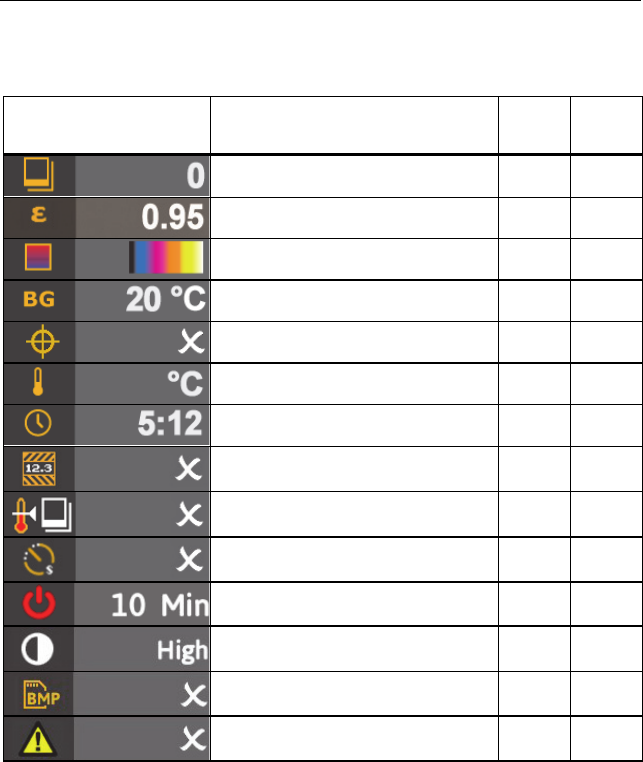The width and height of the screenshot is (643, 762).
Task: Click the rainbow color palette swatch
Action: coord(166,259)
